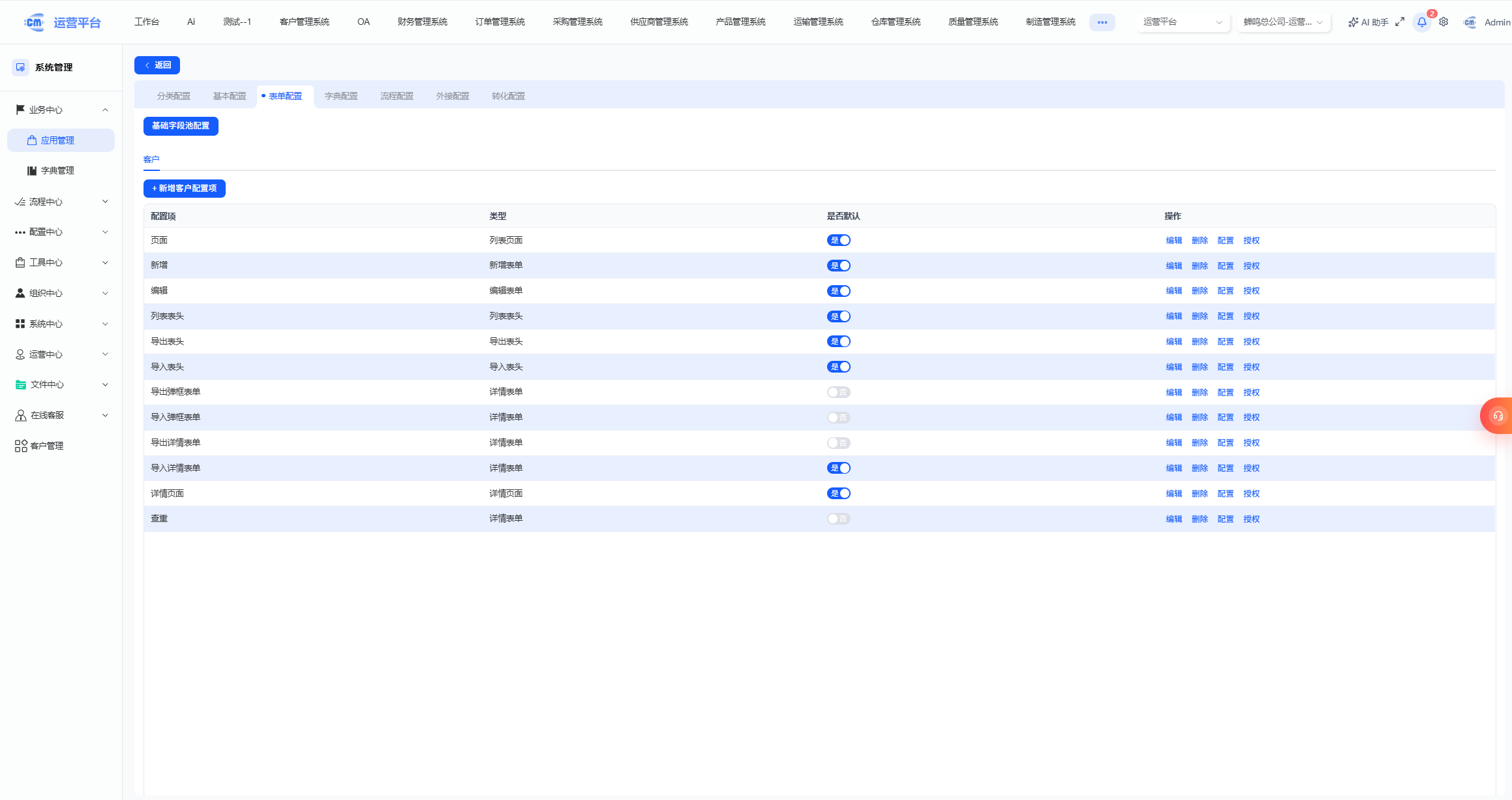Click the 文件中心 folder icon

[21, 384]
